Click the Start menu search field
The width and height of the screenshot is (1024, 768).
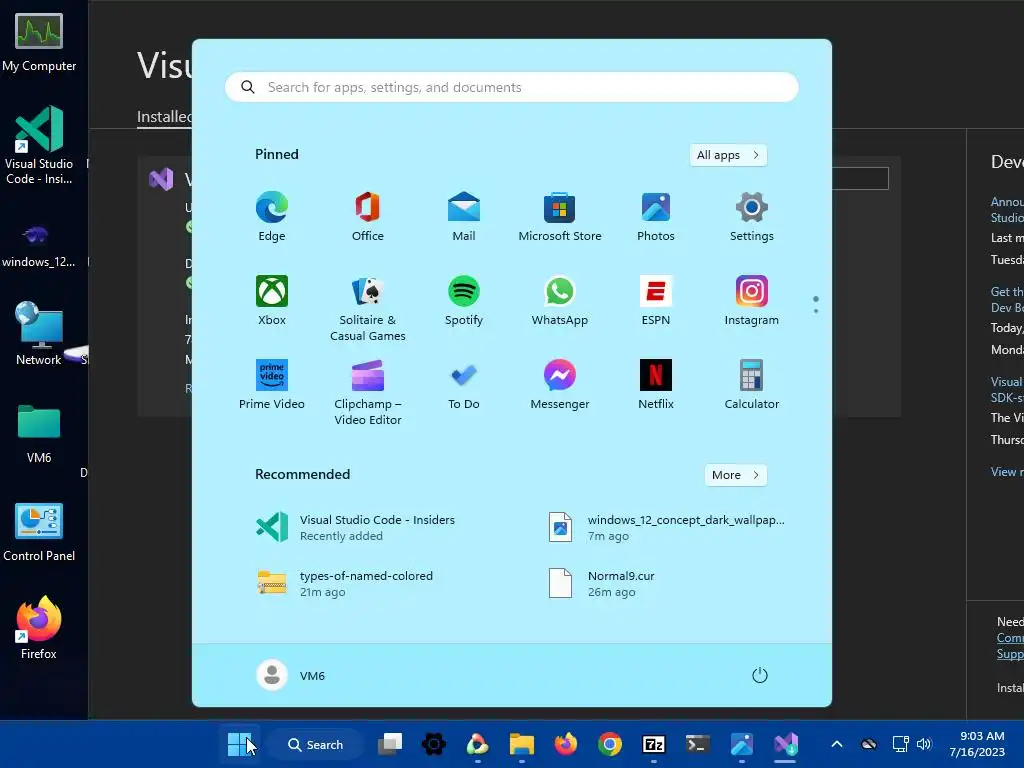511,87
